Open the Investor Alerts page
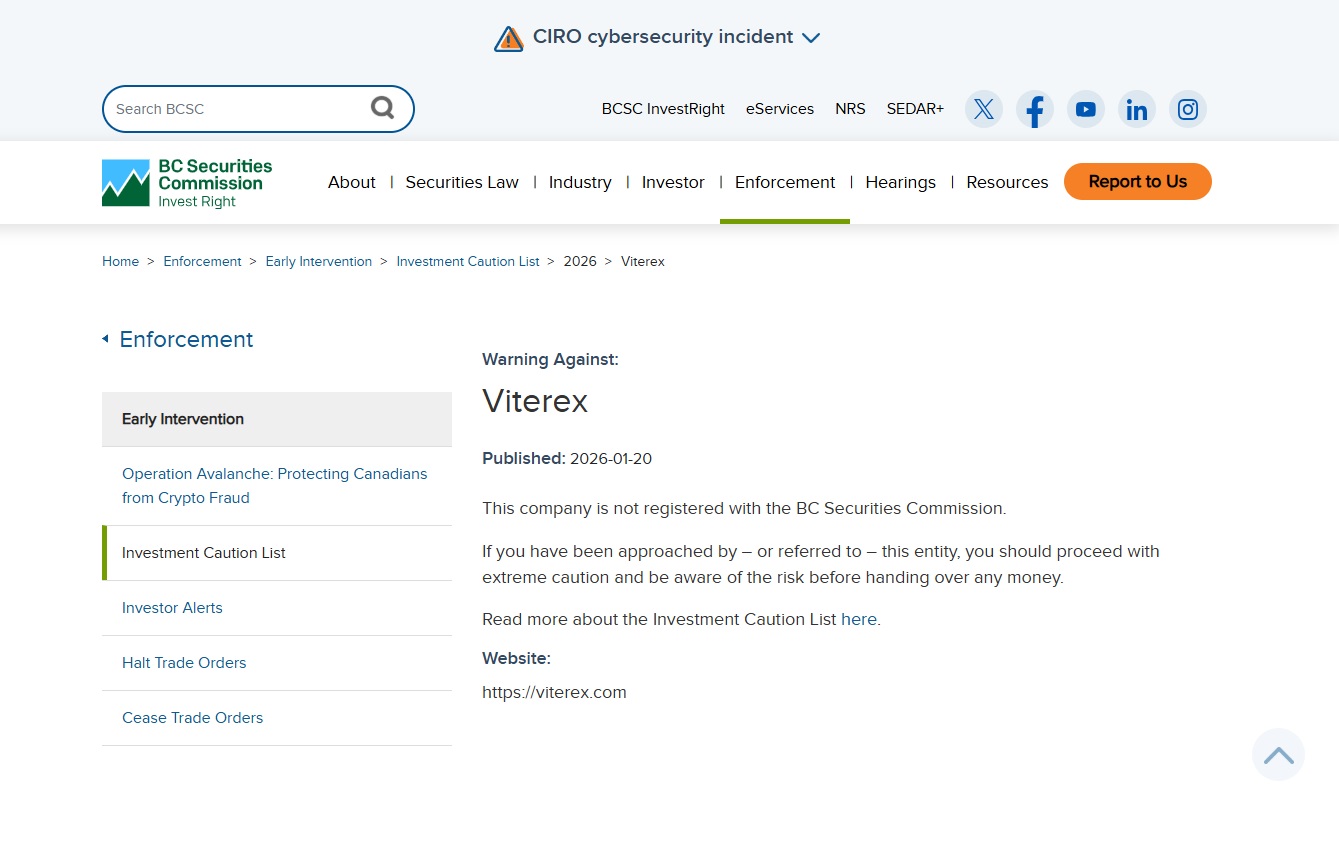The width and height of the screenshot is (1339, 861). pos(172,607)
